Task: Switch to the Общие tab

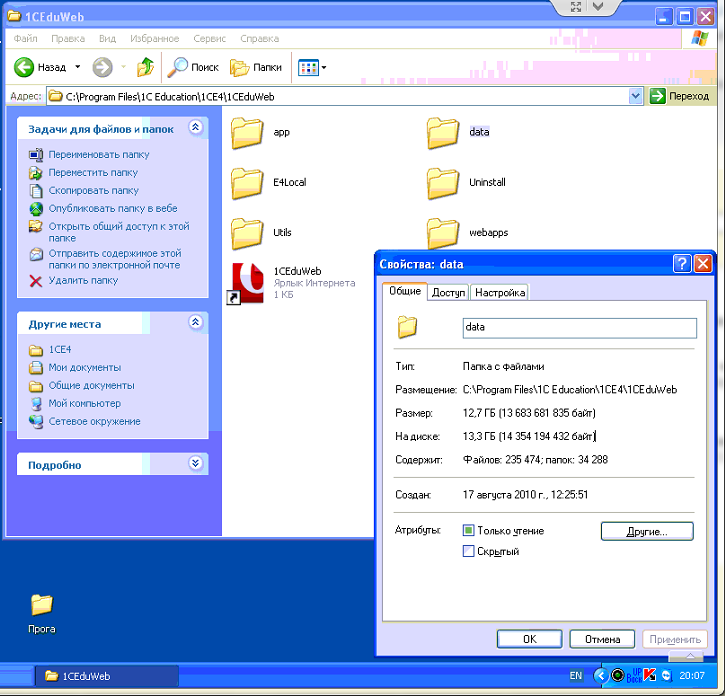Action: pyautogui.click(x=405, y=291)
